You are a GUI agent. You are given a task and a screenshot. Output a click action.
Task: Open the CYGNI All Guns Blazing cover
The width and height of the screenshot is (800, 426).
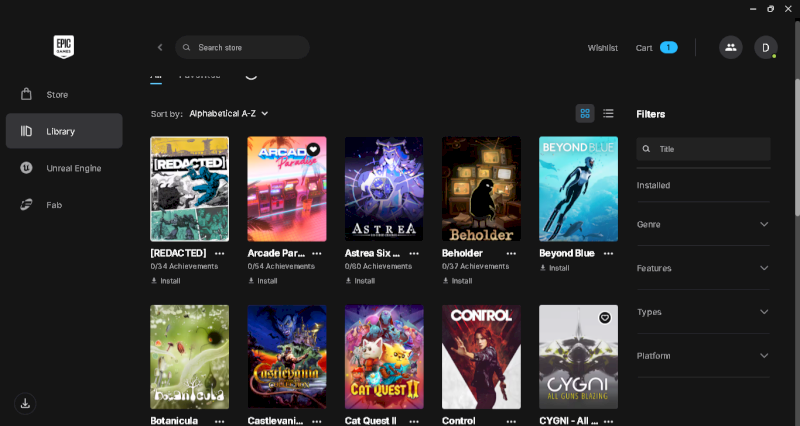[578, 357]
